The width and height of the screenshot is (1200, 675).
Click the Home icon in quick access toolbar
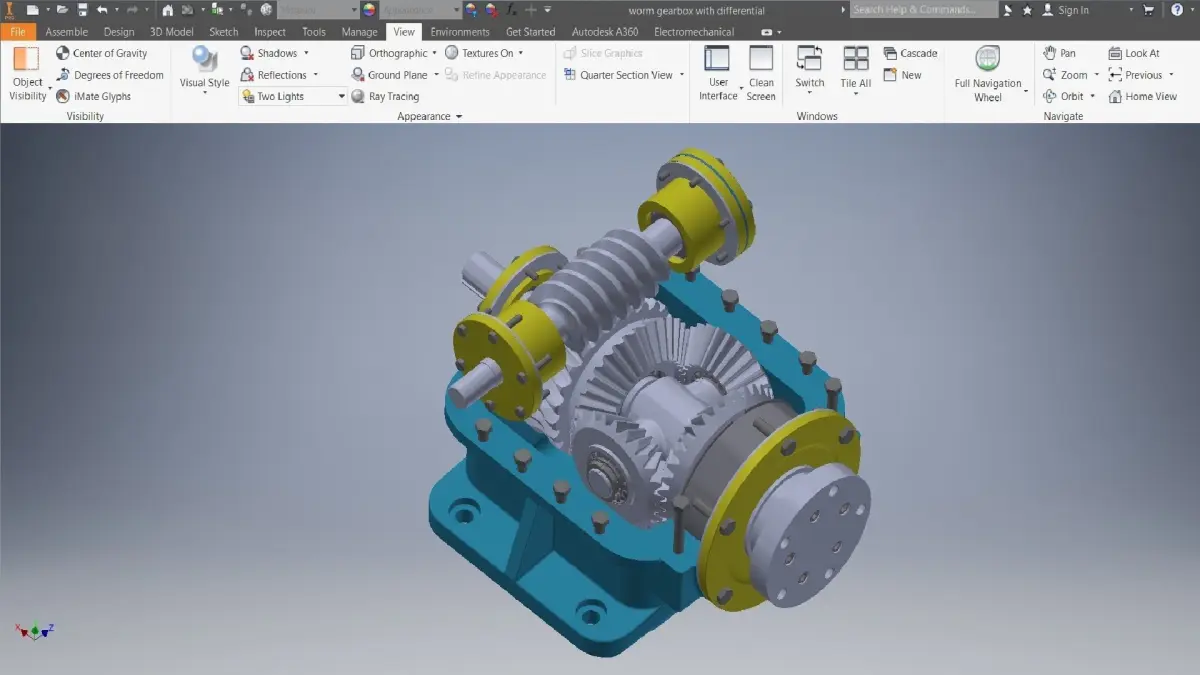pyautogui.click(x=167, y=10)
